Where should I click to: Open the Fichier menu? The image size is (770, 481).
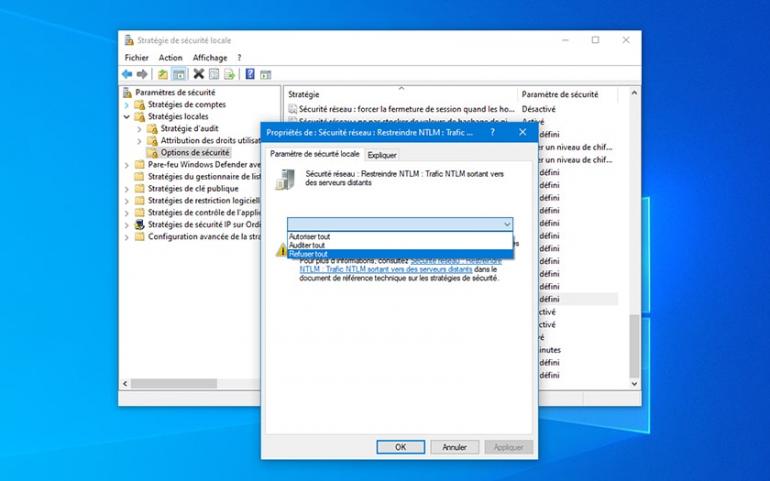pos(135,58)
